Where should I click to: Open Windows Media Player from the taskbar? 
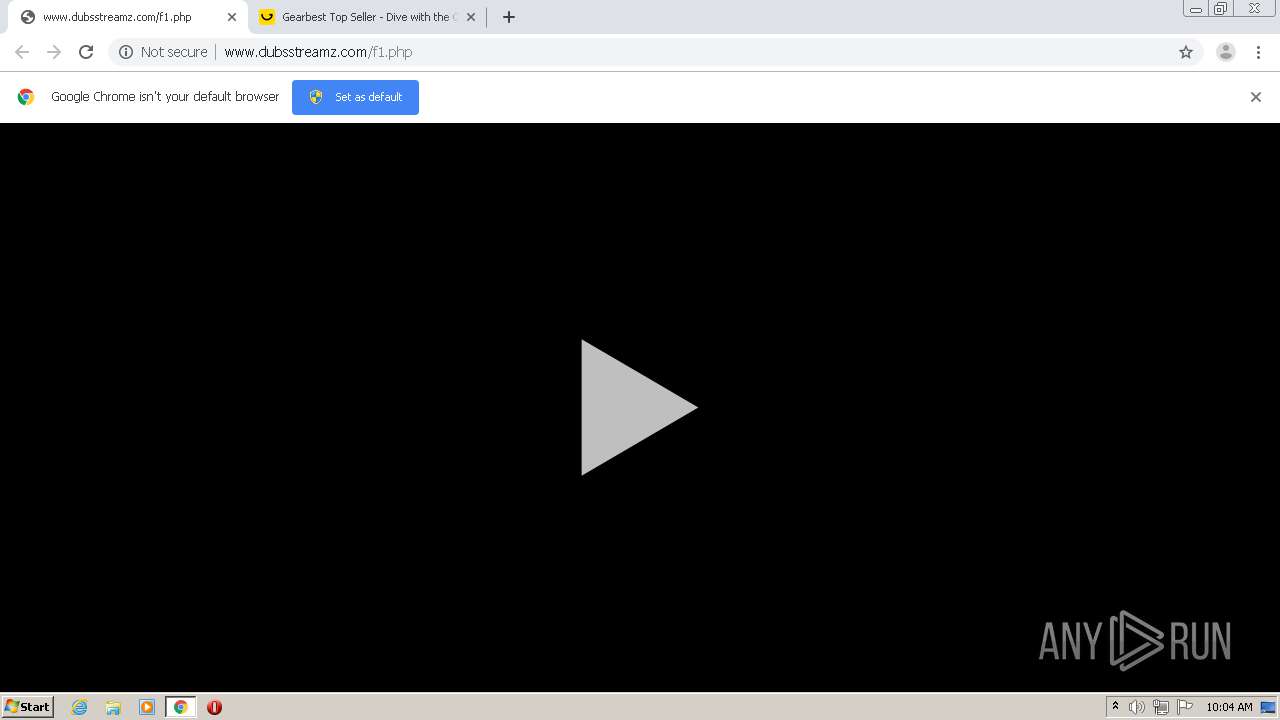coord(147,707)
